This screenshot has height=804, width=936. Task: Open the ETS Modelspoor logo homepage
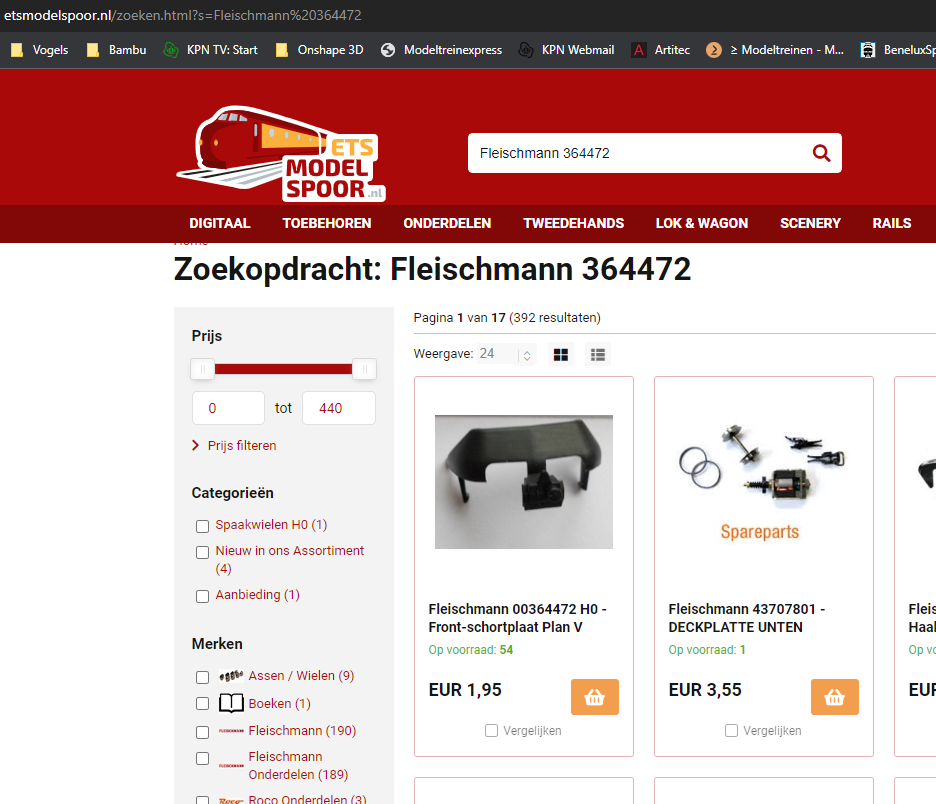click(x=281, y=154)
